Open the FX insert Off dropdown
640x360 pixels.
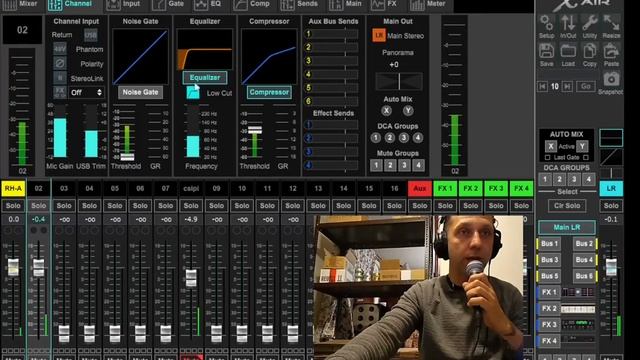click(x=86, y=93)
